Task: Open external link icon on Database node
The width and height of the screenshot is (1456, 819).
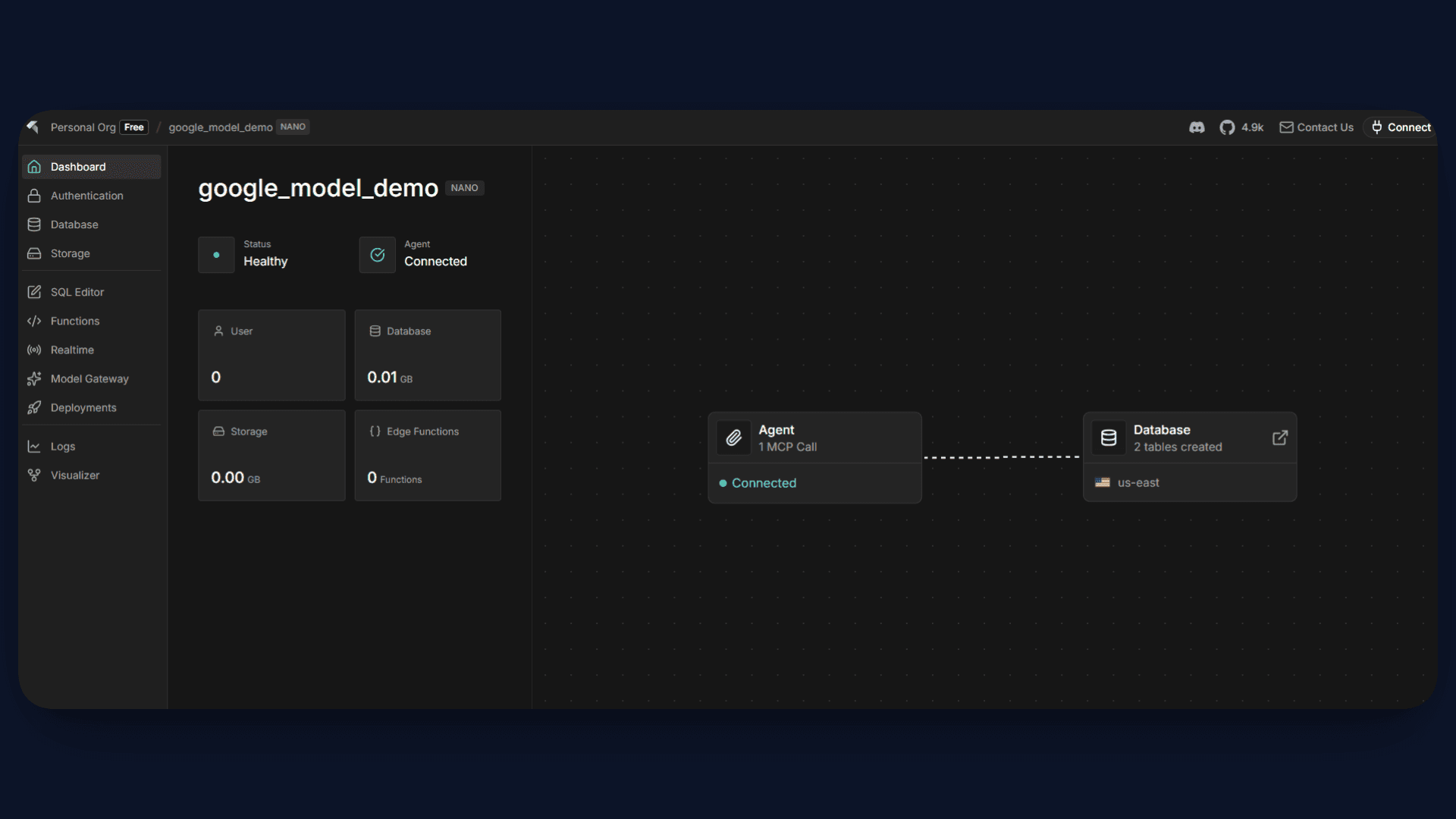Action: [1279, 438]
